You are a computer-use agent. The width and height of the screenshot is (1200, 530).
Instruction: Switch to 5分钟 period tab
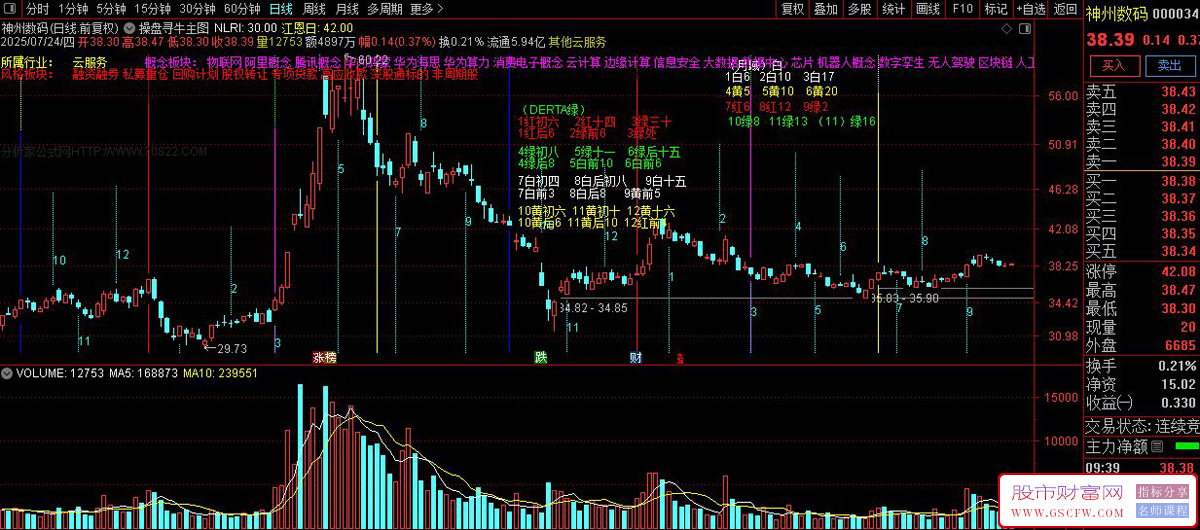click(111, 9)
